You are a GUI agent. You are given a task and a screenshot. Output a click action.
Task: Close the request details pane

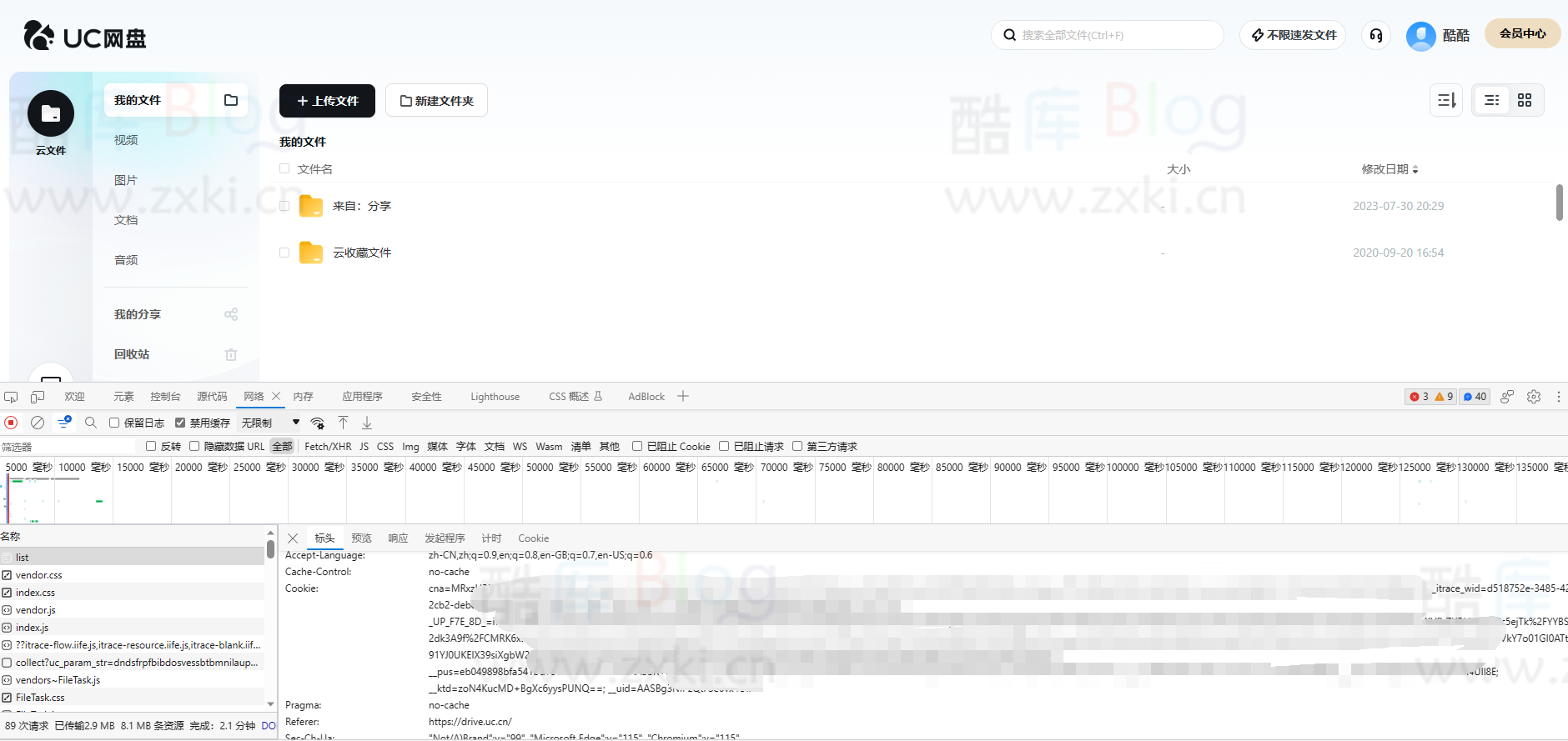point(293,538)
